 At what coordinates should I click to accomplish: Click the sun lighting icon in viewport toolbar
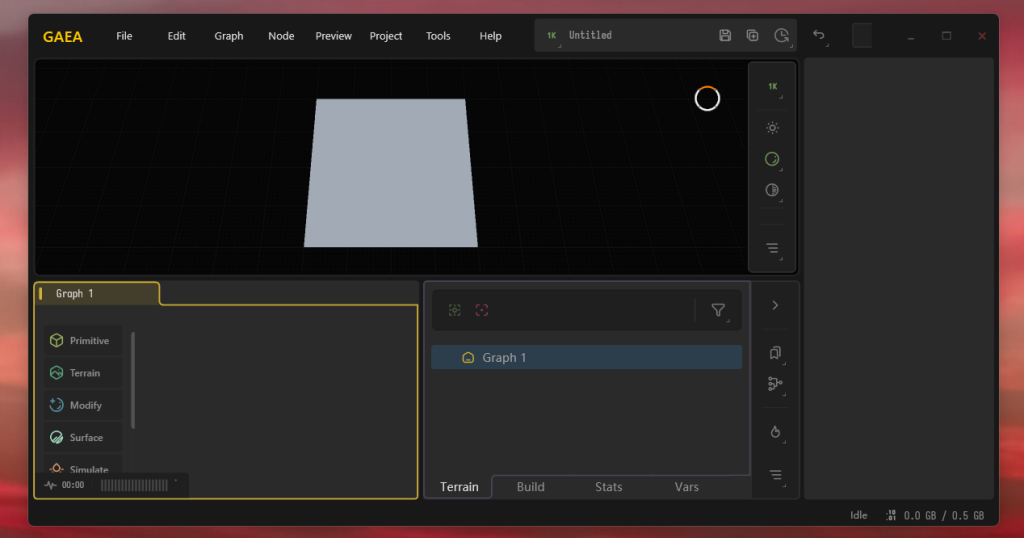coord(772,128)
